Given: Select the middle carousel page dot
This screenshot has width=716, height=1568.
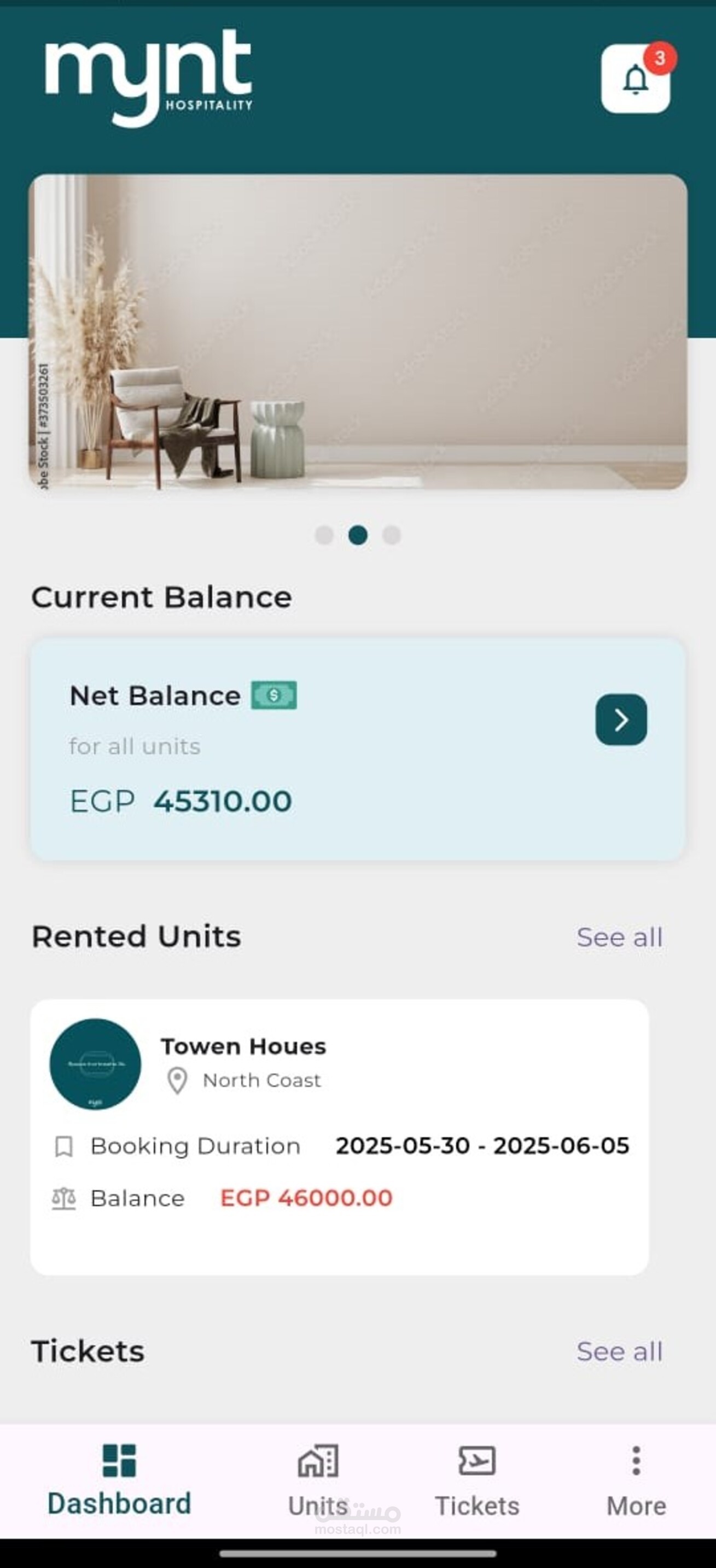Looking at the screenshot, I should [358, 535].
